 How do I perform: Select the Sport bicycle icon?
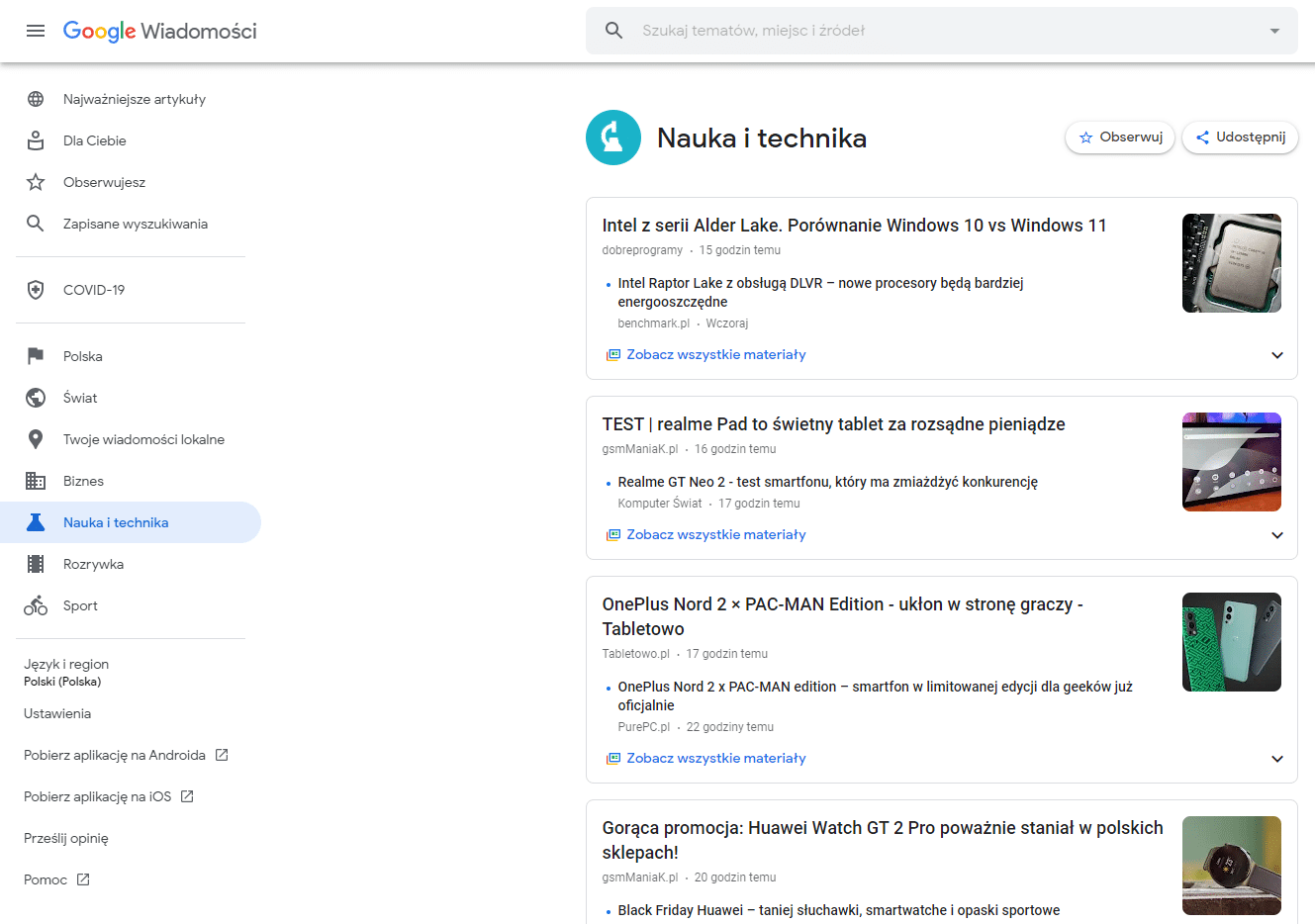point(36,605)
